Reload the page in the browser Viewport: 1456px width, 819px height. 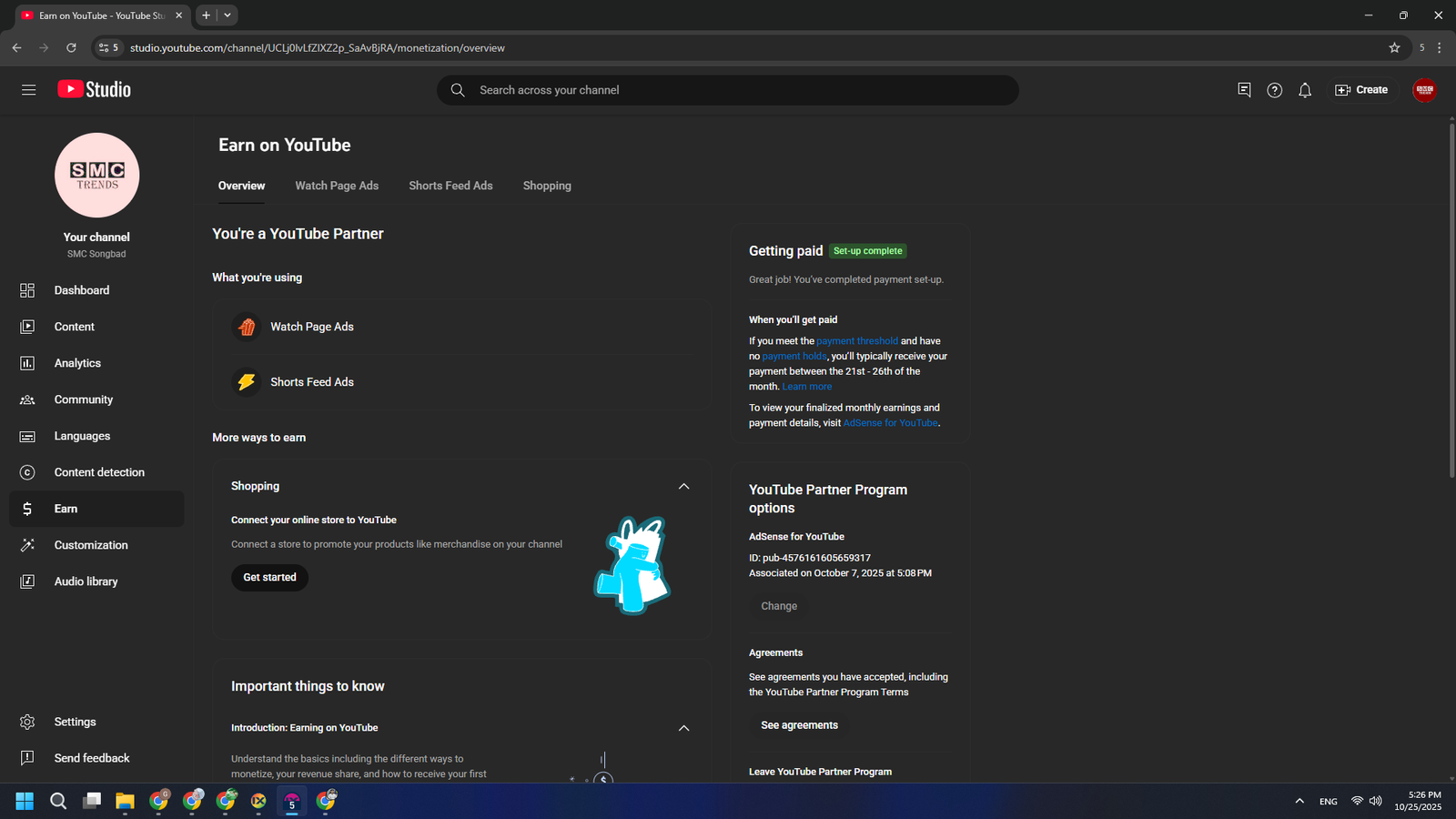71,47
